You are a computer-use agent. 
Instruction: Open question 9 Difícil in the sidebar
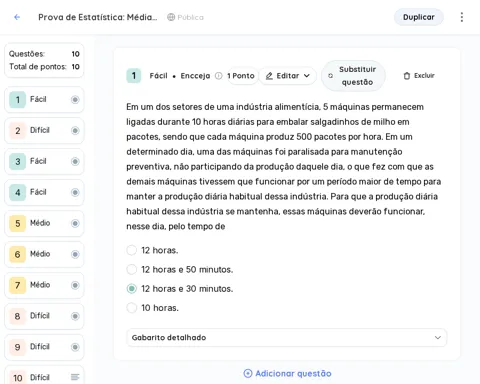click(x=44, y=347)
